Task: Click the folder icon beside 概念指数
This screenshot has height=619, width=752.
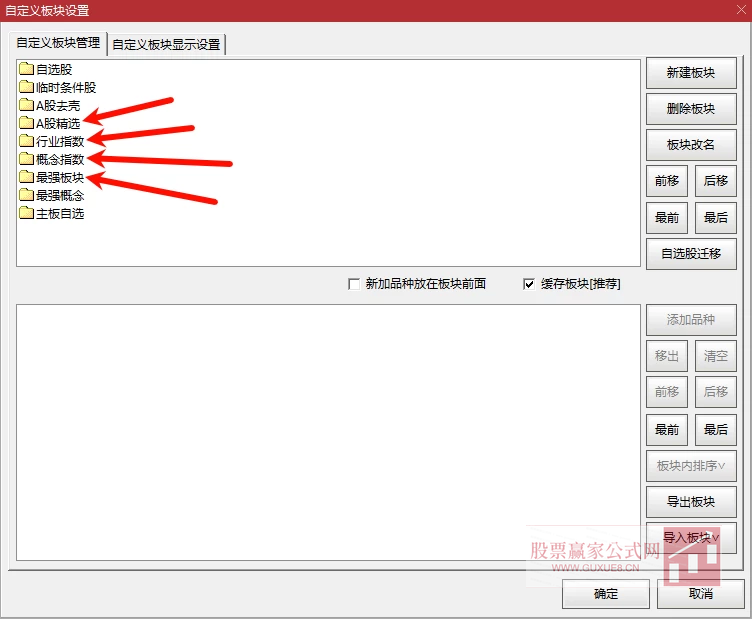Action: [26, 159]
